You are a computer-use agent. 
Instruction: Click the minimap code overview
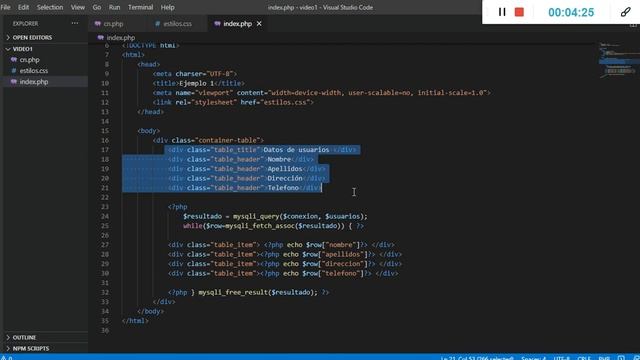pyautogui.click(x=618, y=59)
